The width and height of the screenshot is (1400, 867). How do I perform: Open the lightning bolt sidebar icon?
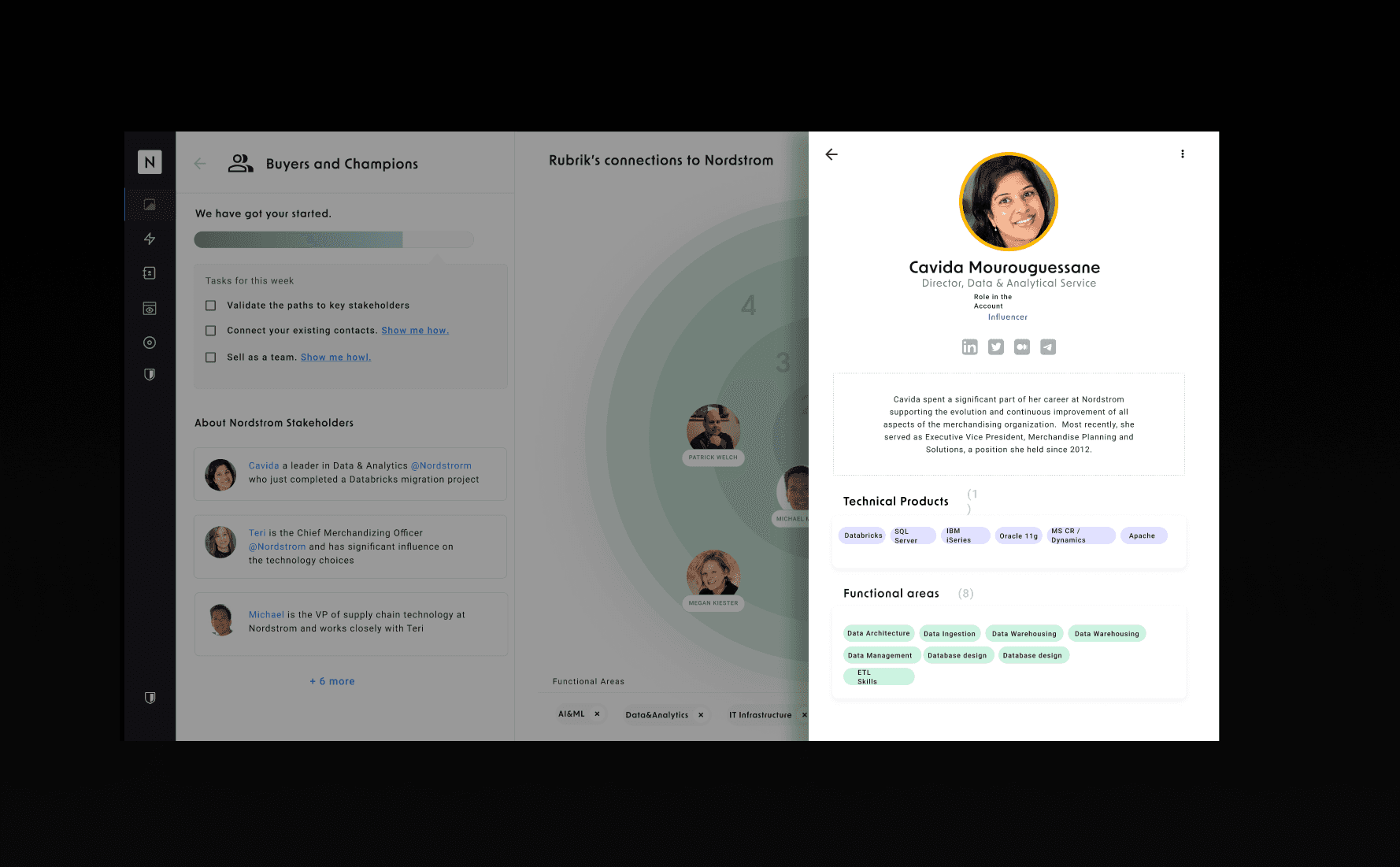[x=150, y=239]
